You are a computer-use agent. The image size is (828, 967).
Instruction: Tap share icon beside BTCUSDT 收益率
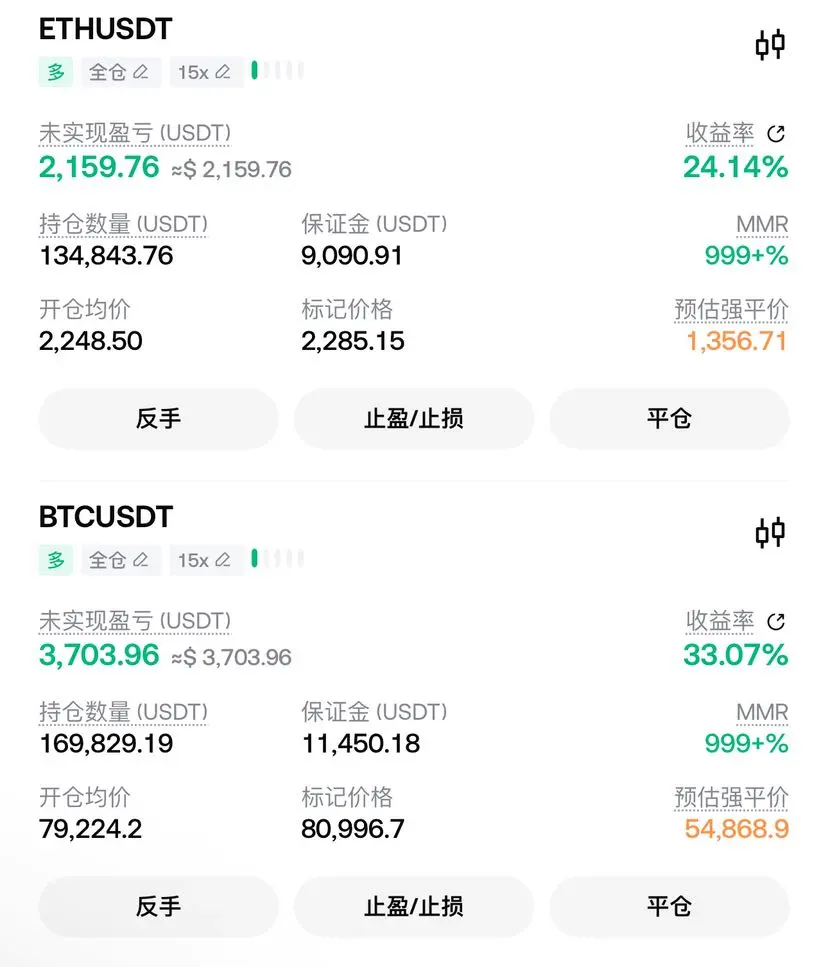point(776,621)
